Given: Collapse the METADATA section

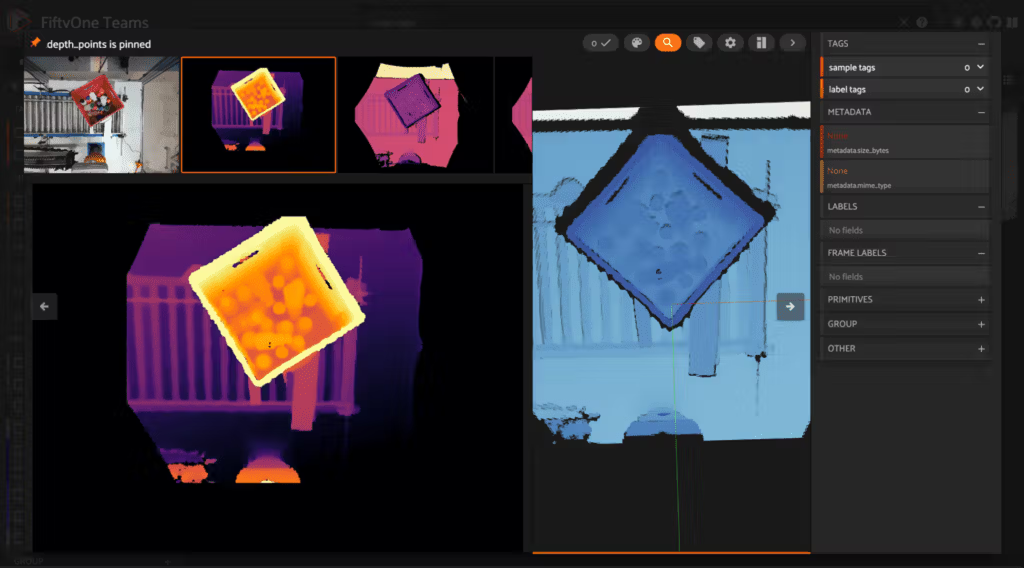Looking at the screenshot, I should tap(981, 112).
